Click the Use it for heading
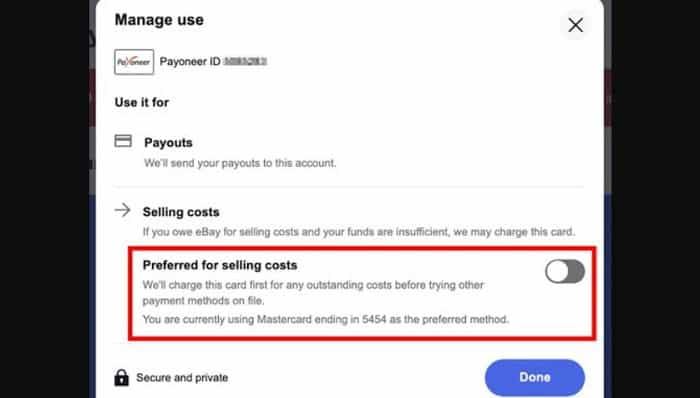700x398 pixels. coord(142,102)
